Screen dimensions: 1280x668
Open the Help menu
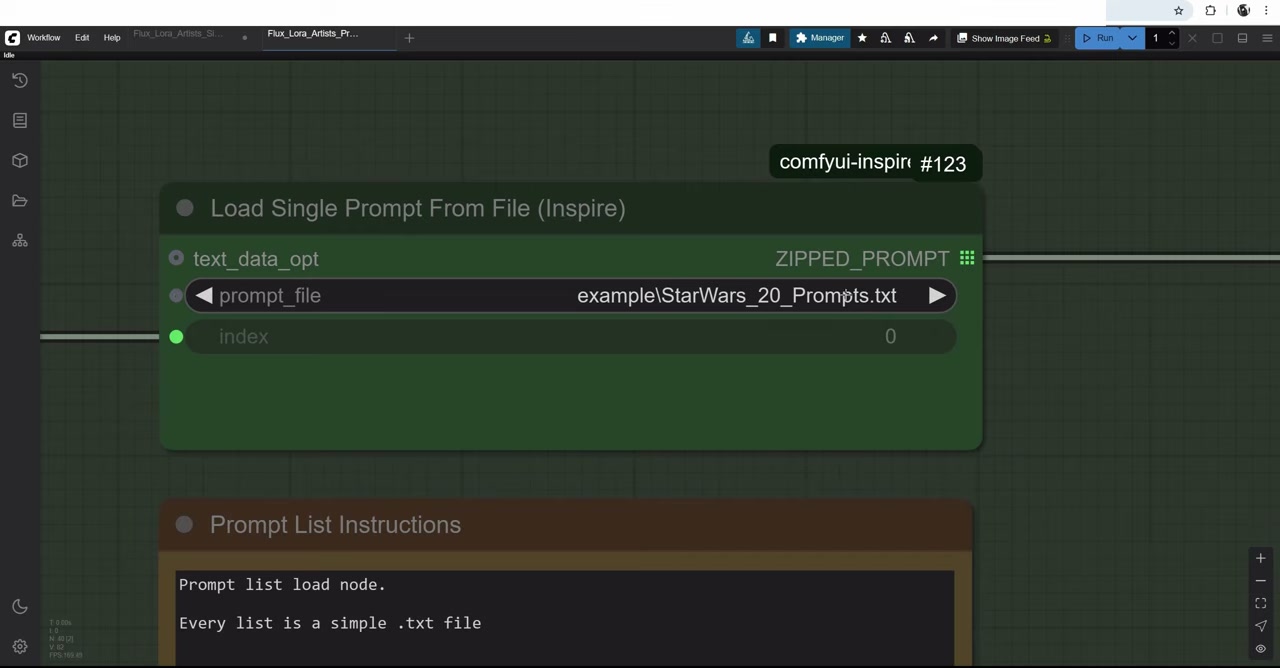pos(112,38)
